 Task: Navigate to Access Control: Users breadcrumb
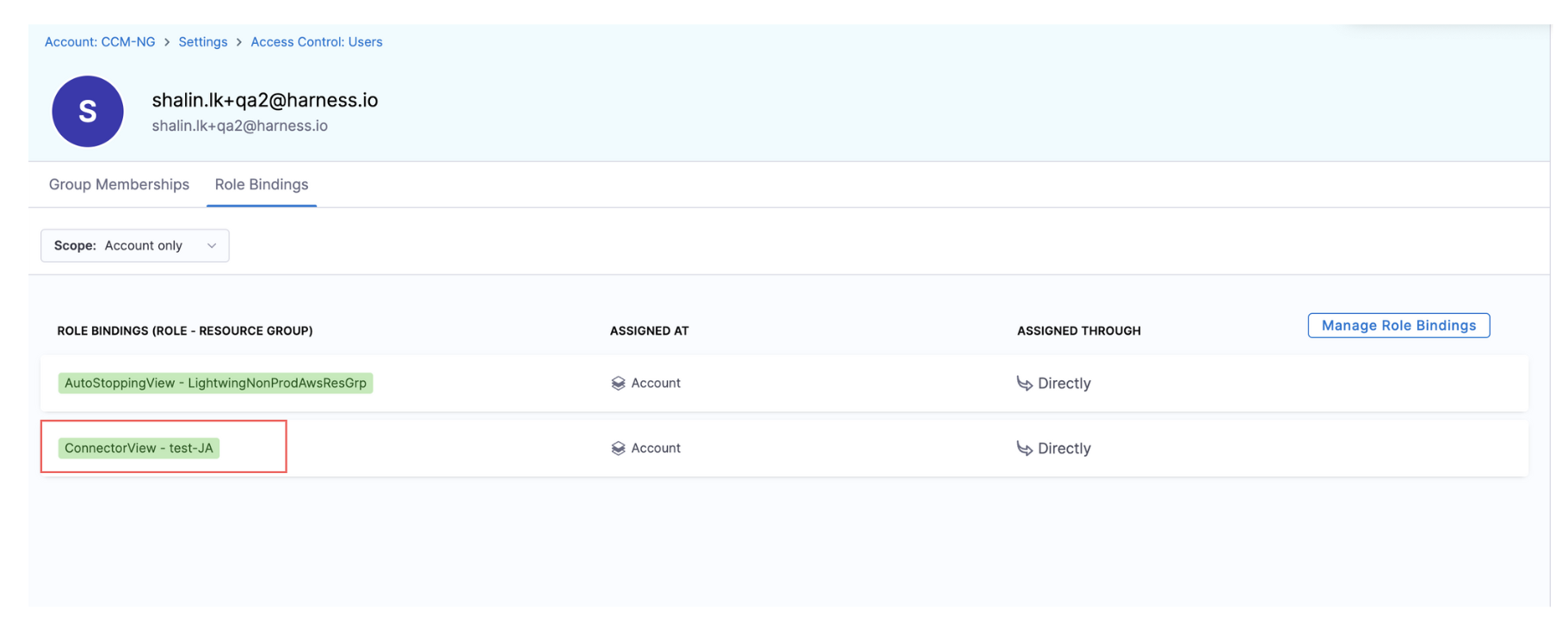coord(316,42)
